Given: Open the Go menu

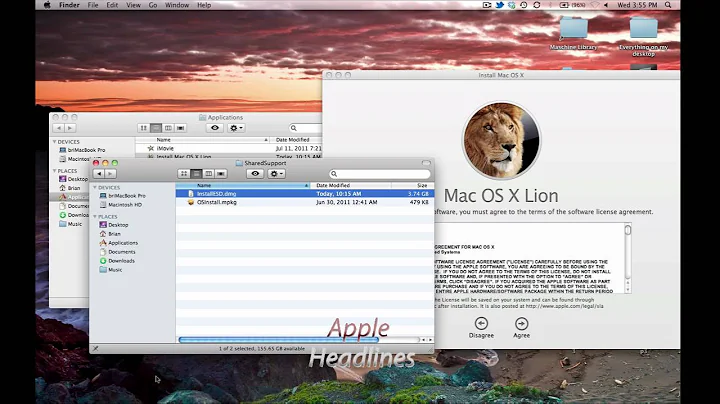Looking at the screenshot, I should coord(153,5).
